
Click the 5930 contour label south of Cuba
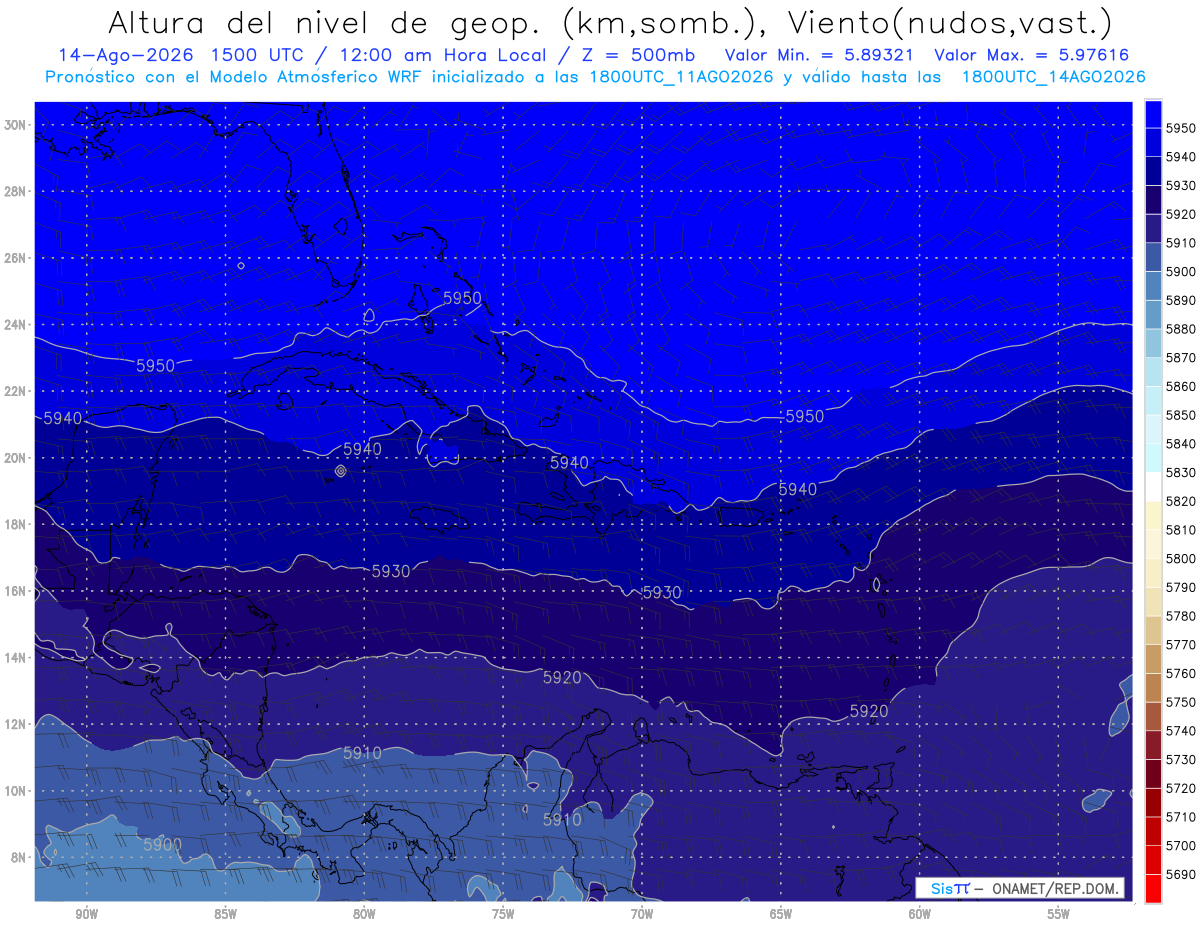(x=391, y=571)
